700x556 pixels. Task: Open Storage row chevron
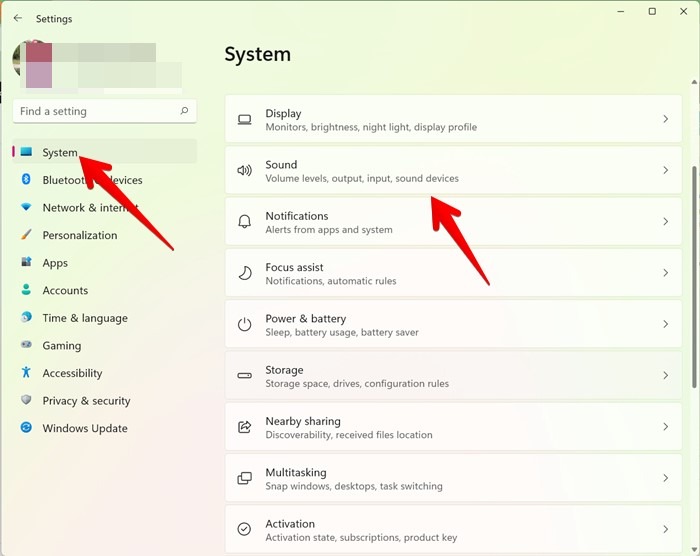coord(665,376)
